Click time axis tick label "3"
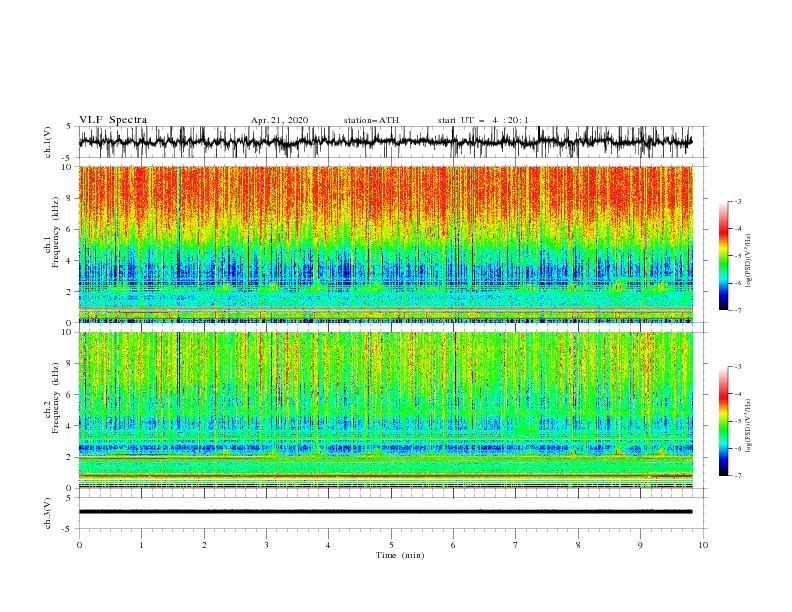This screenshot has height=612, width=792. pos(266,545)
